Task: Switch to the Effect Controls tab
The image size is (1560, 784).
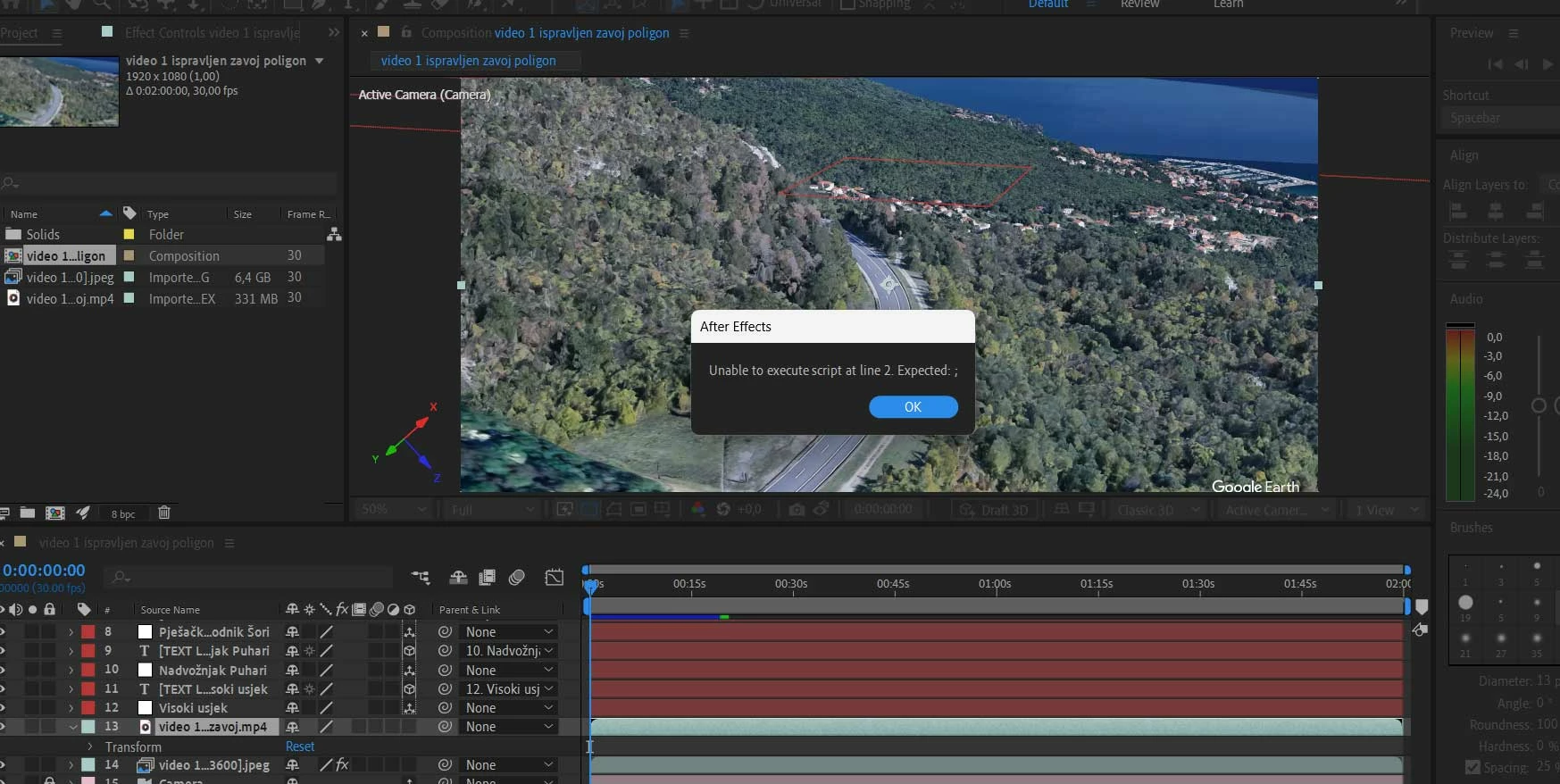Action: (x=212, y=32)
